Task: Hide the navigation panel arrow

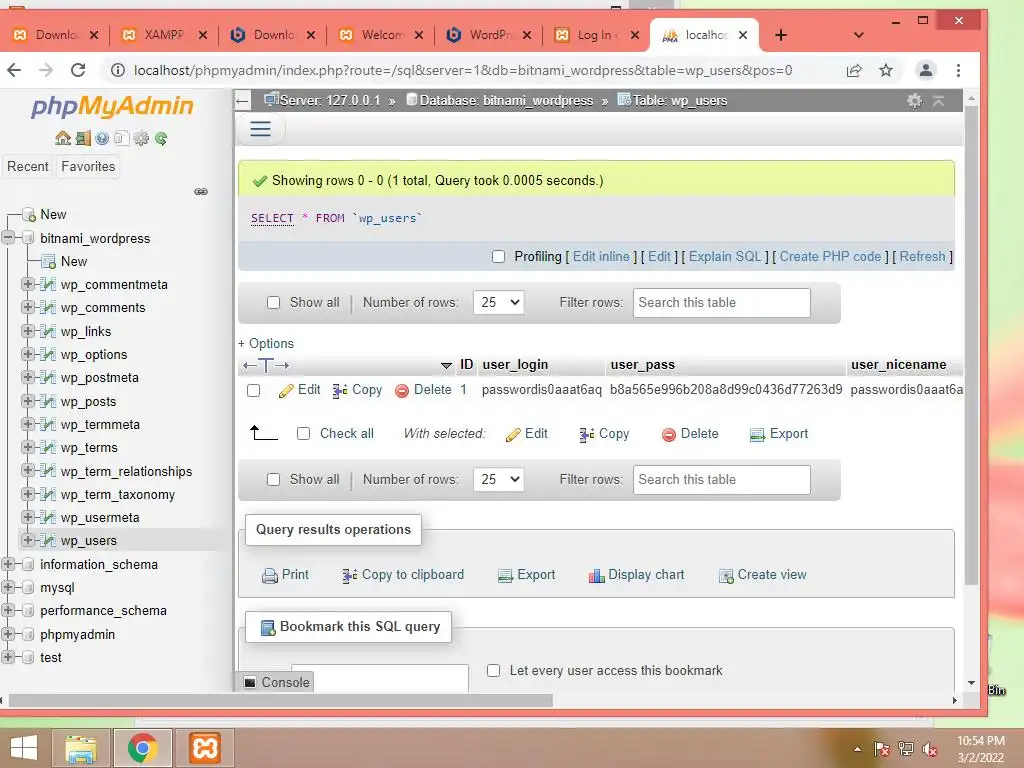Action: (x=242, y=101)
